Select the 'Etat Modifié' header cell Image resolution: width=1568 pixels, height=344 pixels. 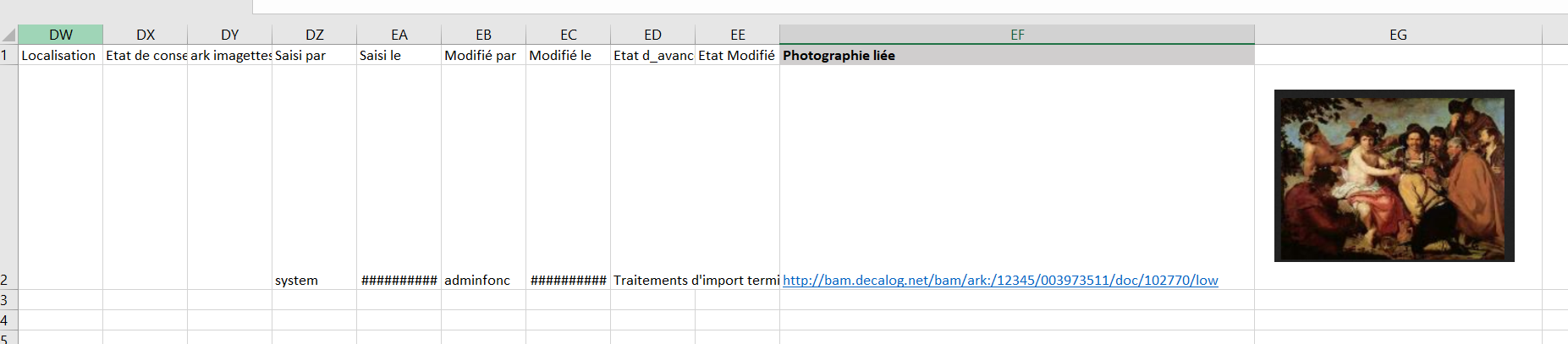(737, 56)
